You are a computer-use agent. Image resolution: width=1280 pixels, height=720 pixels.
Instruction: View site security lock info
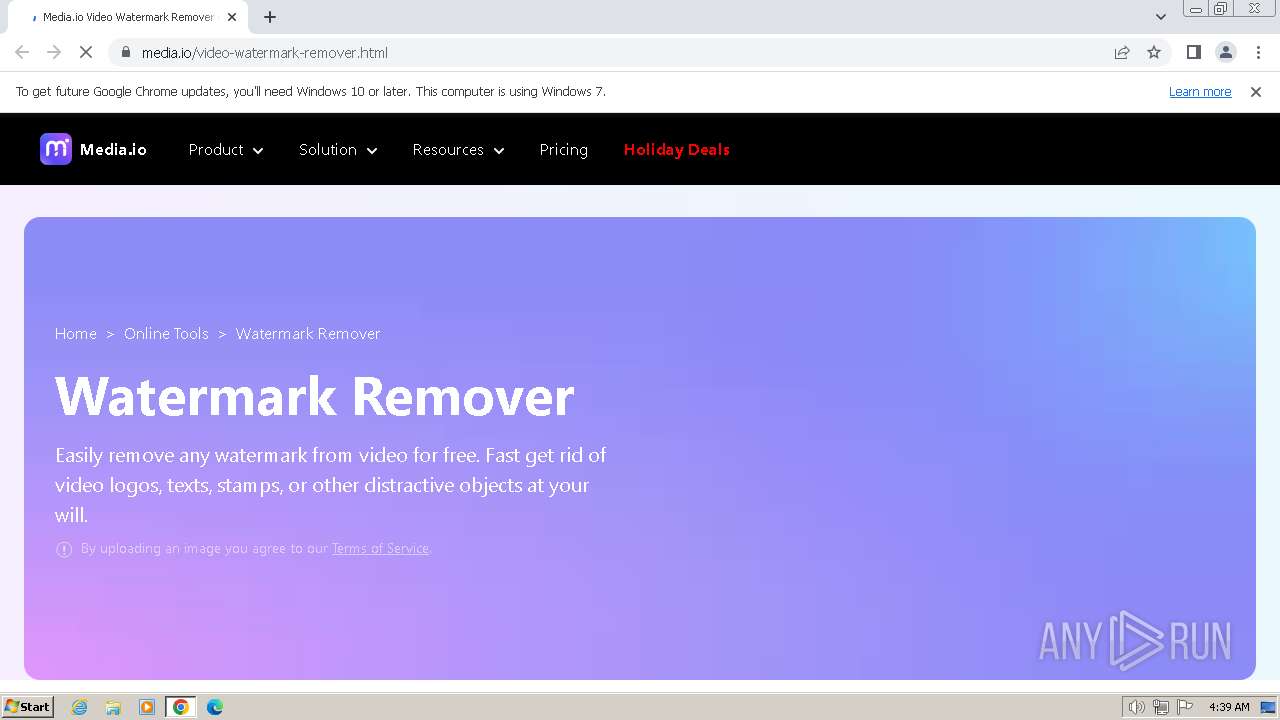[125, 52]
